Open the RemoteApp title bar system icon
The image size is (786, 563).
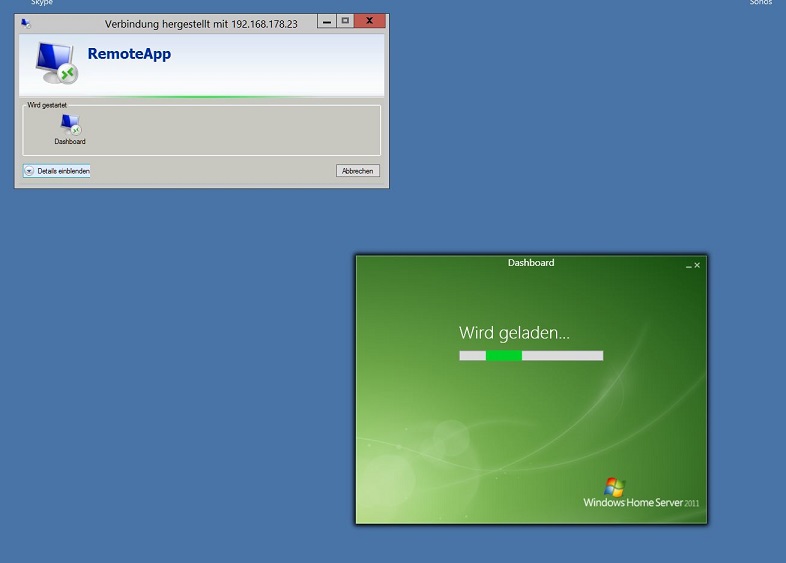tap(25, 22)
